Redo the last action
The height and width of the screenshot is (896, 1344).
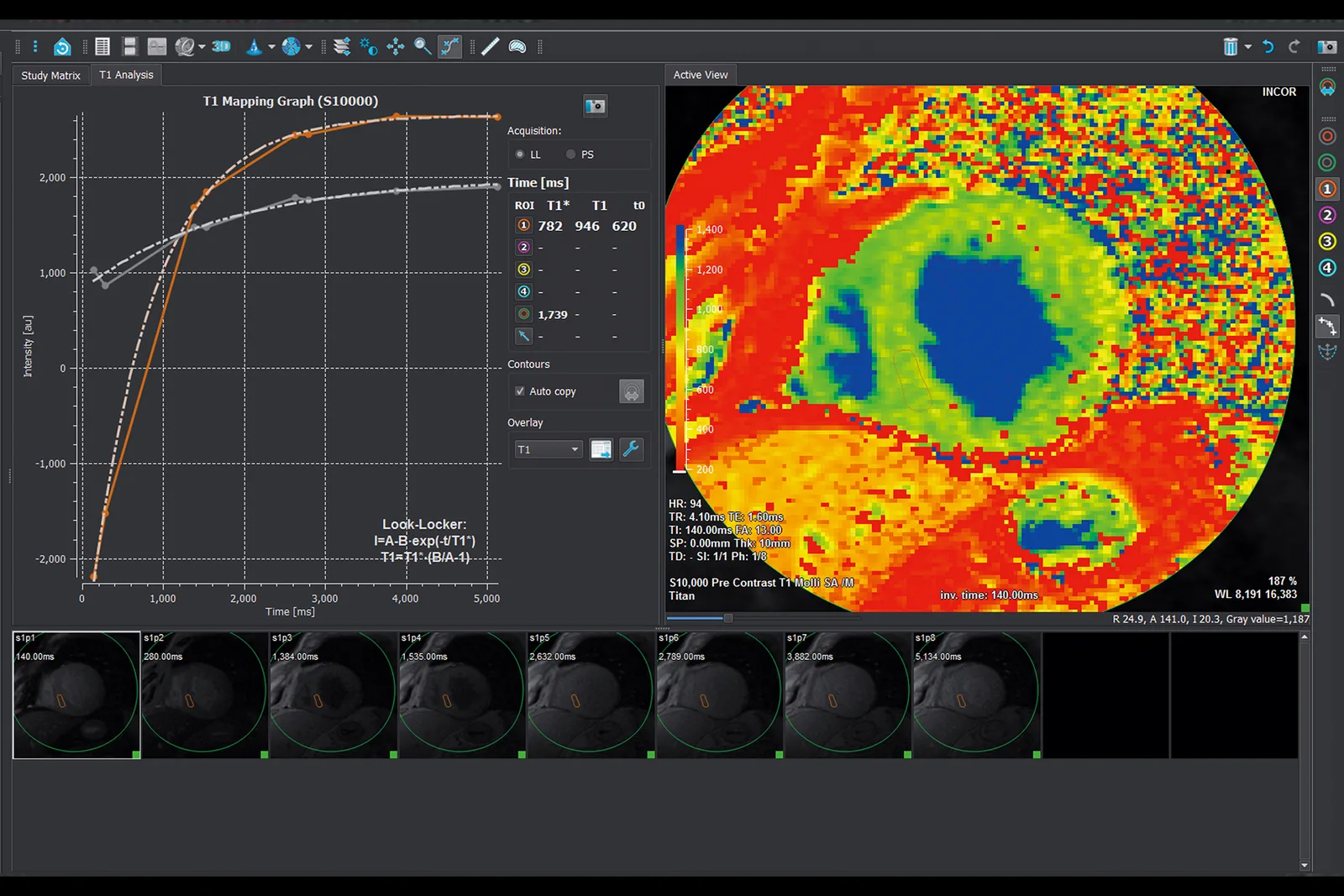(x=1294, y=47)
